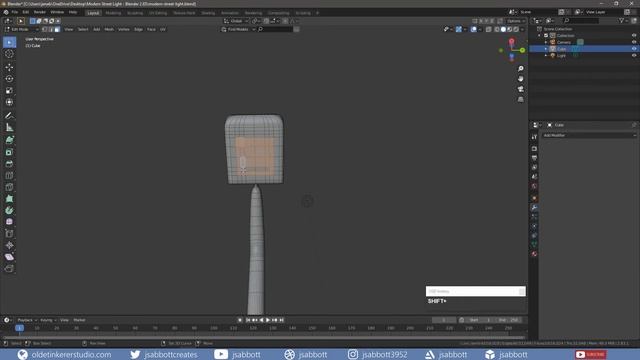Click the play animation button

(x=268, y=320)
